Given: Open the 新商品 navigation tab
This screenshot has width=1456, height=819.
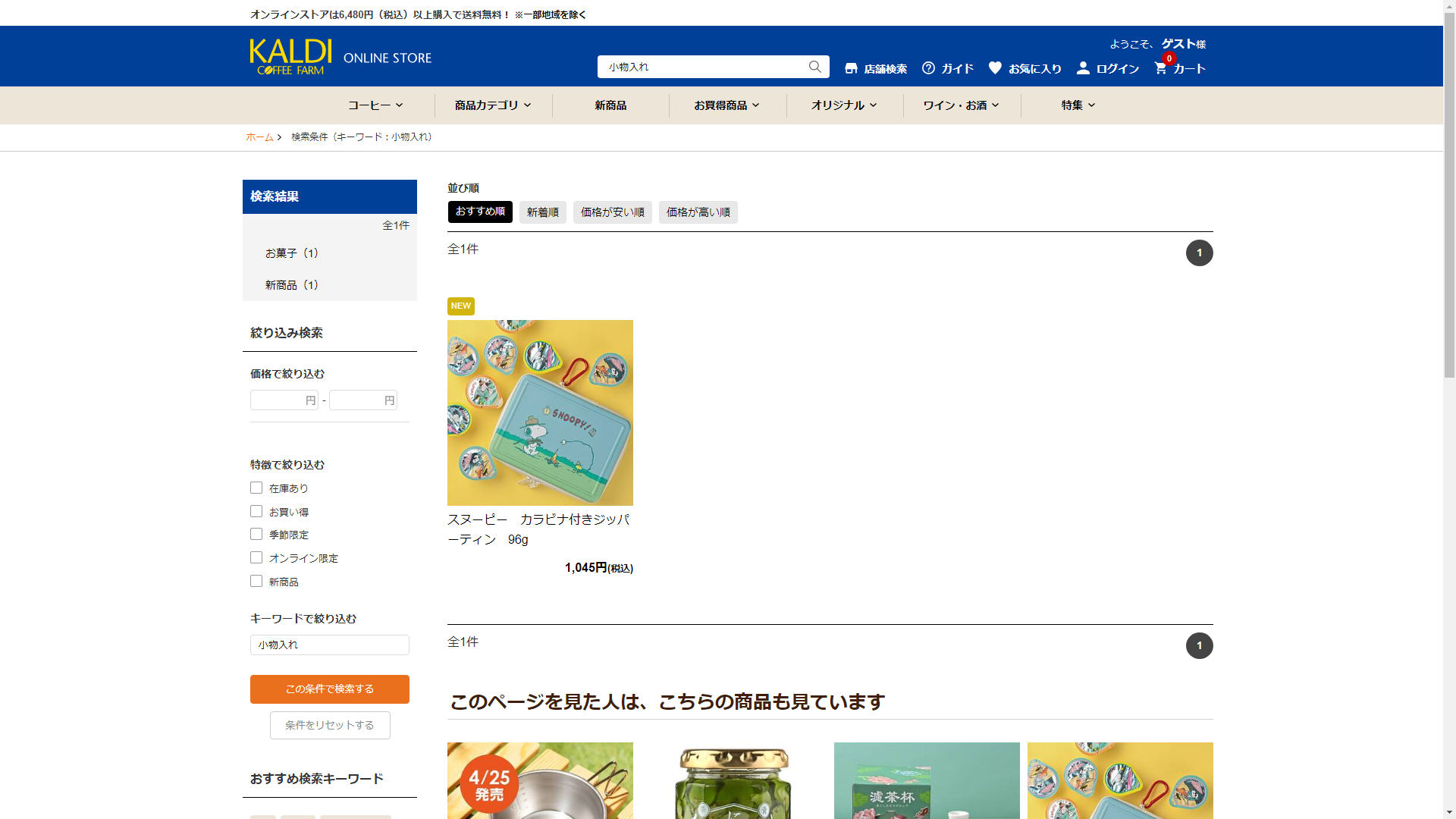Looking at the screenshot, I should click(610, 105).
